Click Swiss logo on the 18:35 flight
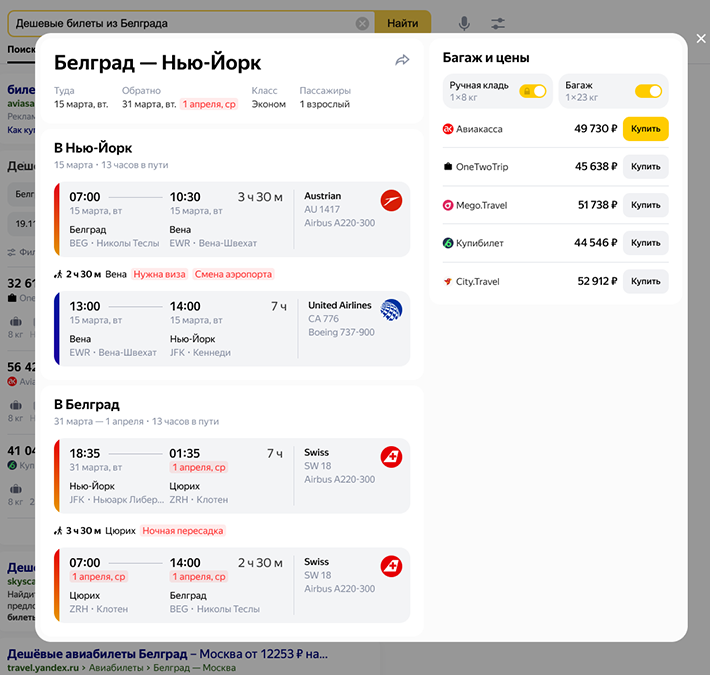Viewport: 710px width, 675px height. [391, 457]
